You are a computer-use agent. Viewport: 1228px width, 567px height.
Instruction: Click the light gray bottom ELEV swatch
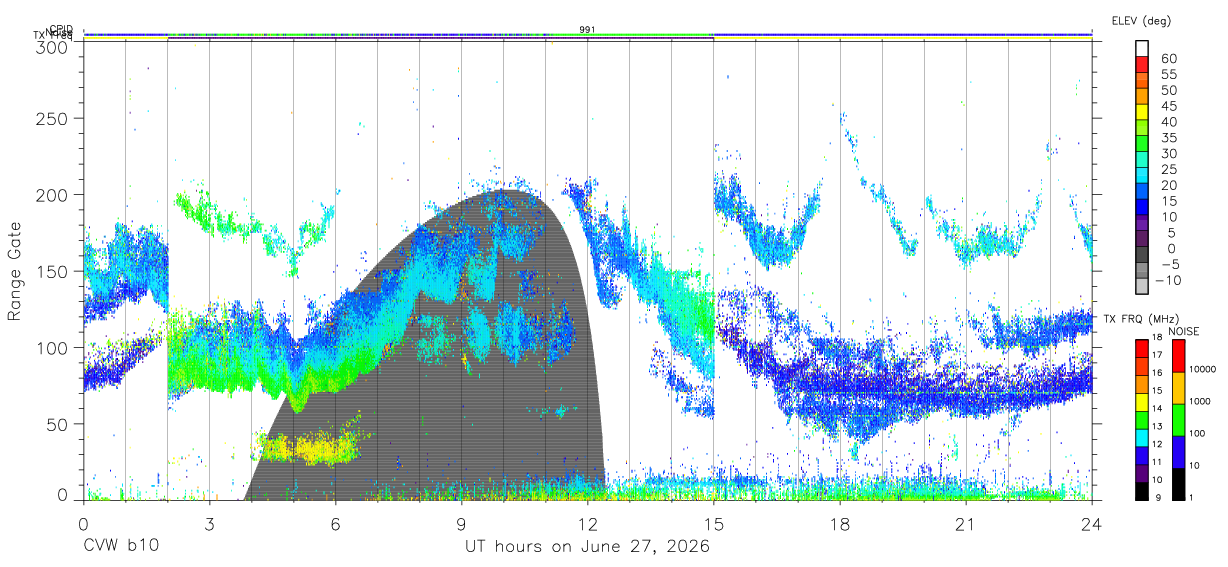coord(1143,287)
